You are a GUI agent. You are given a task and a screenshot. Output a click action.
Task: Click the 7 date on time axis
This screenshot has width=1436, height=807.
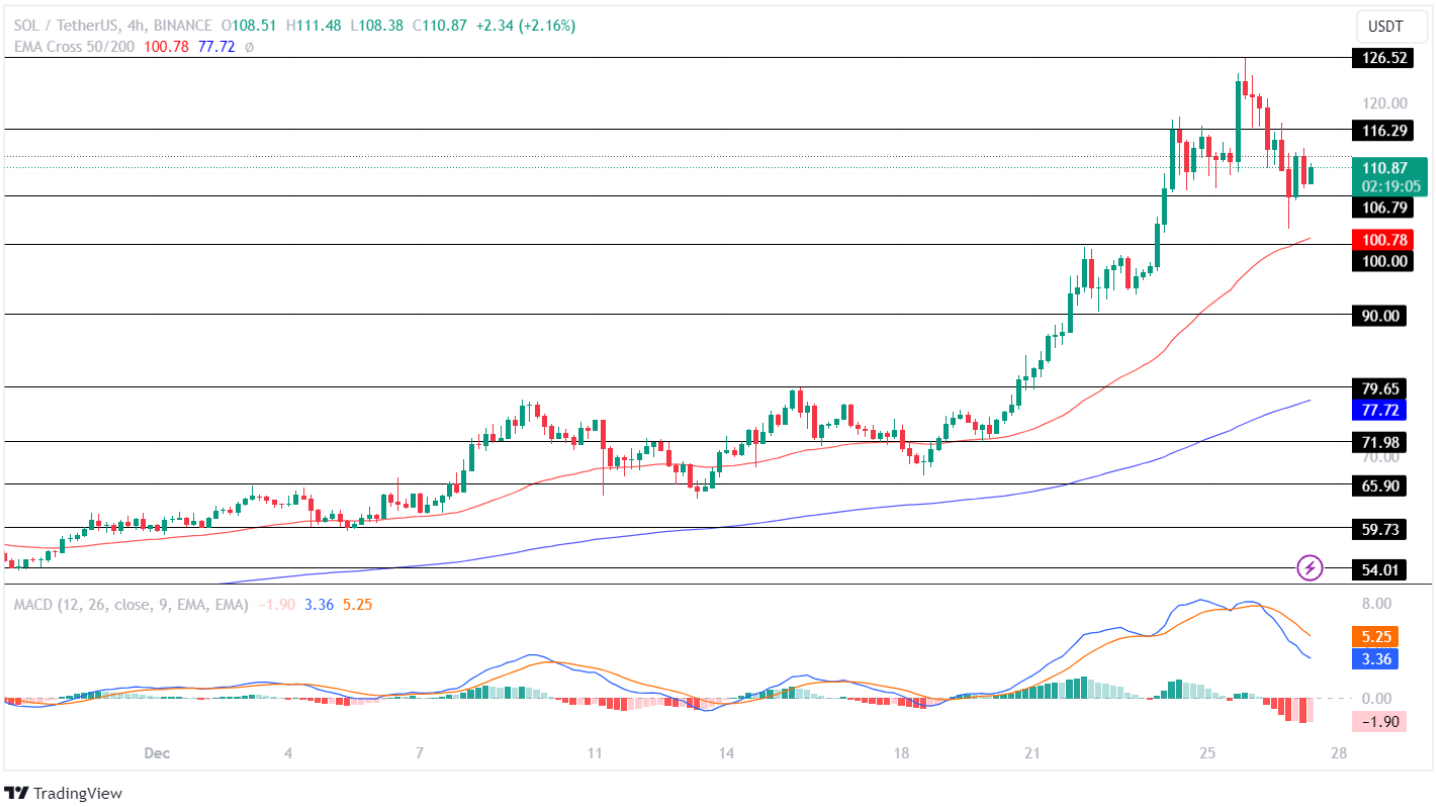(420, 753)
